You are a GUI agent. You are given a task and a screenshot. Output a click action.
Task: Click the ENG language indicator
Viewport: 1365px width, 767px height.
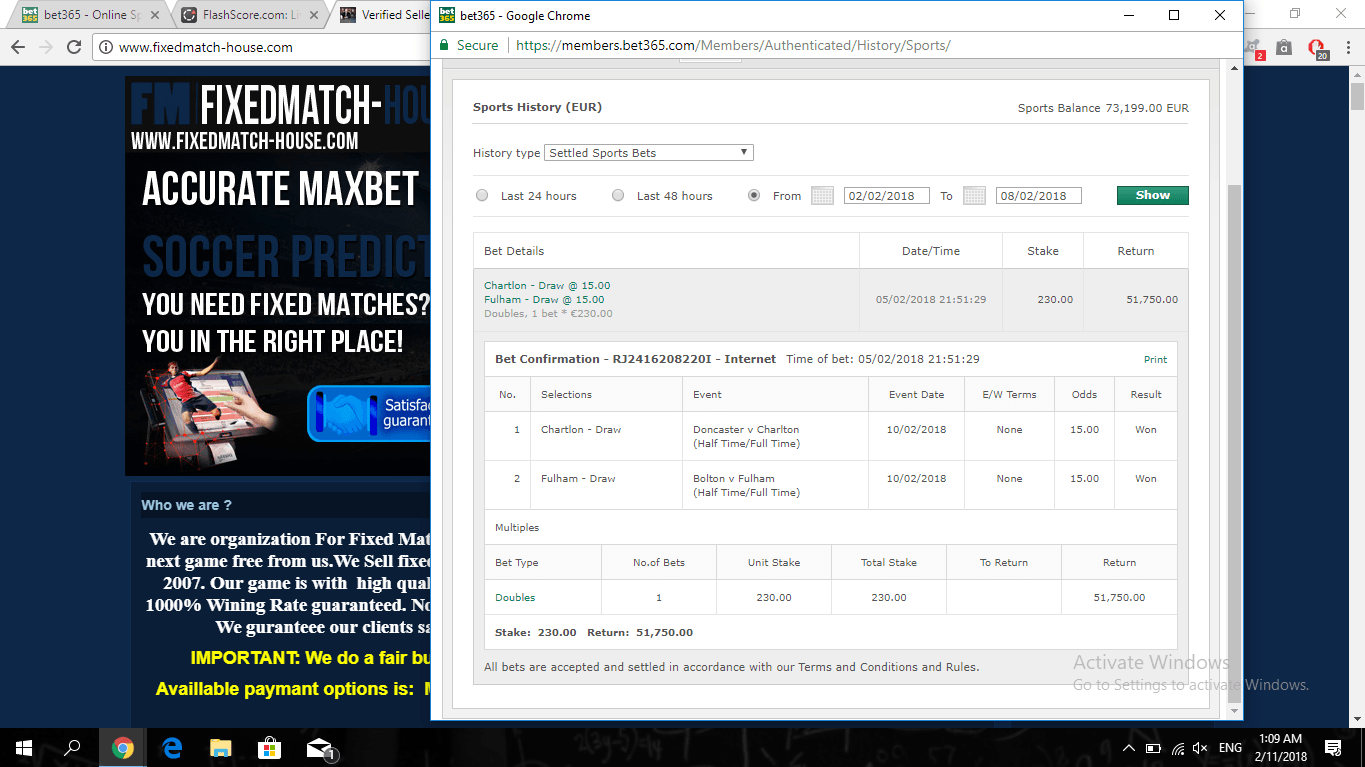pyautogui.click(x=1230, y=748)
